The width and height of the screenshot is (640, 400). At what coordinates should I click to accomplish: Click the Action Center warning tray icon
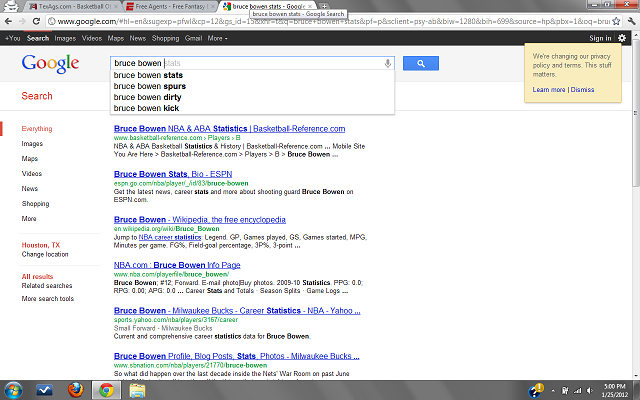(x=535, y=391)
